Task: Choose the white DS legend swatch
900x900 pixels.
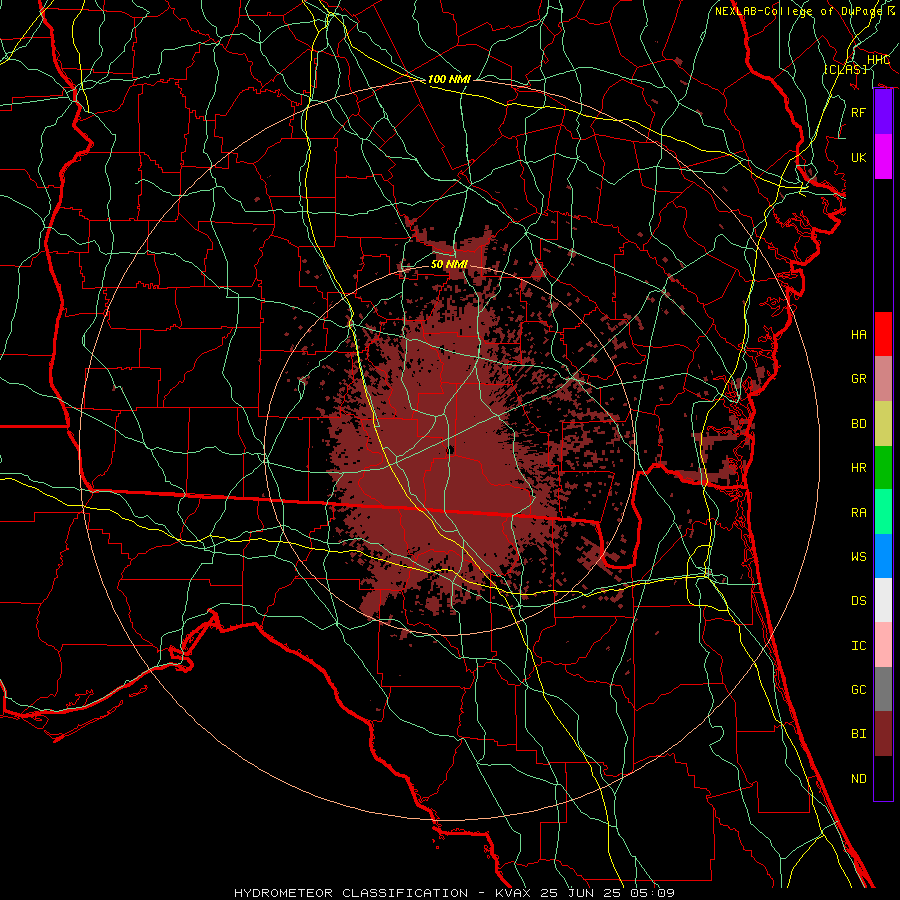Action: (883, 600)
